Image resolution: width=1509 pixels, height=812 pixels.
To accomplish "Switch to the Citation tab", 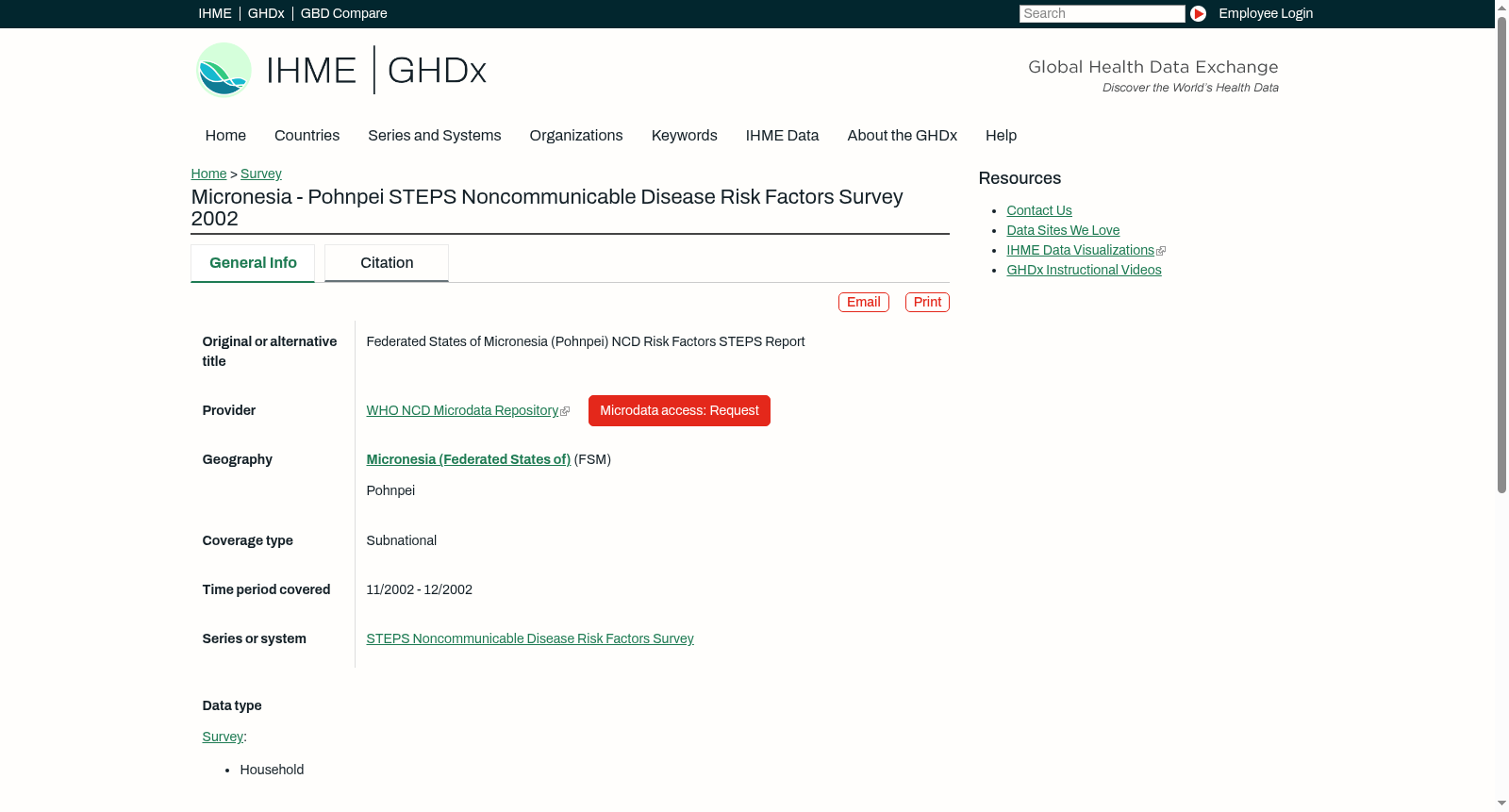I will (x=387, y=263).
